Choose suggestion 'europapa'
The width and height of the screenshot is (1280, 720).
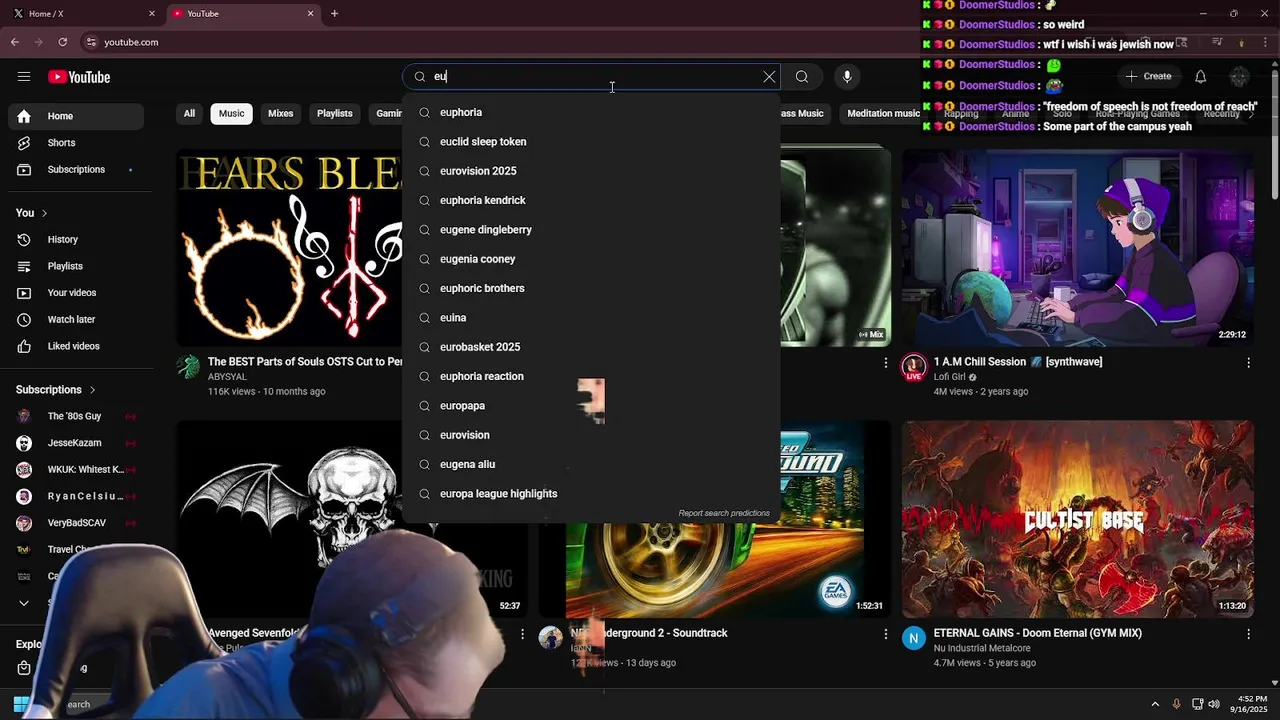click(x=591, y=406)
